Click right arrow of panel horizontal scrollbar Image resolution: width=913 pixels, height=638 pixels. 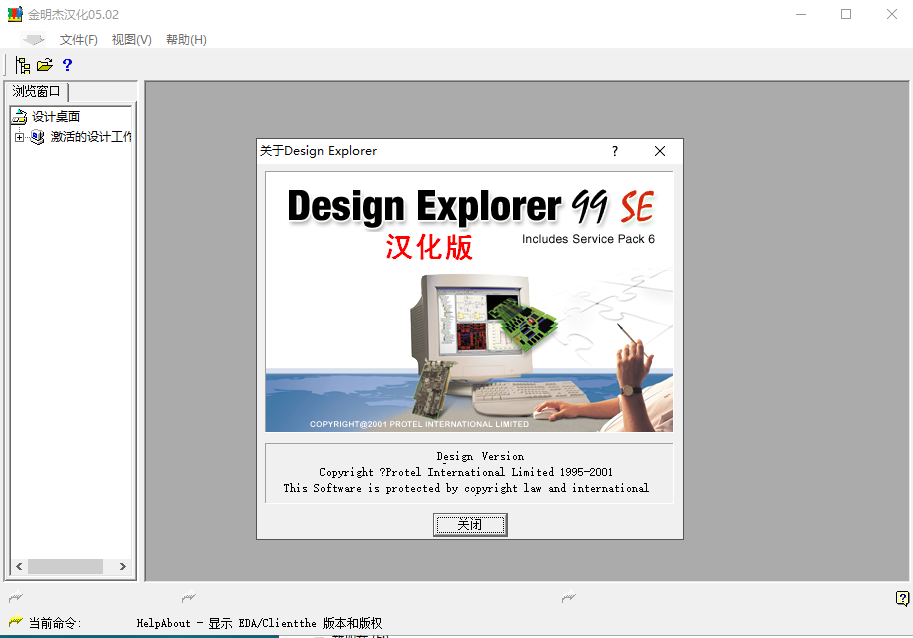(x=123, y=567)
